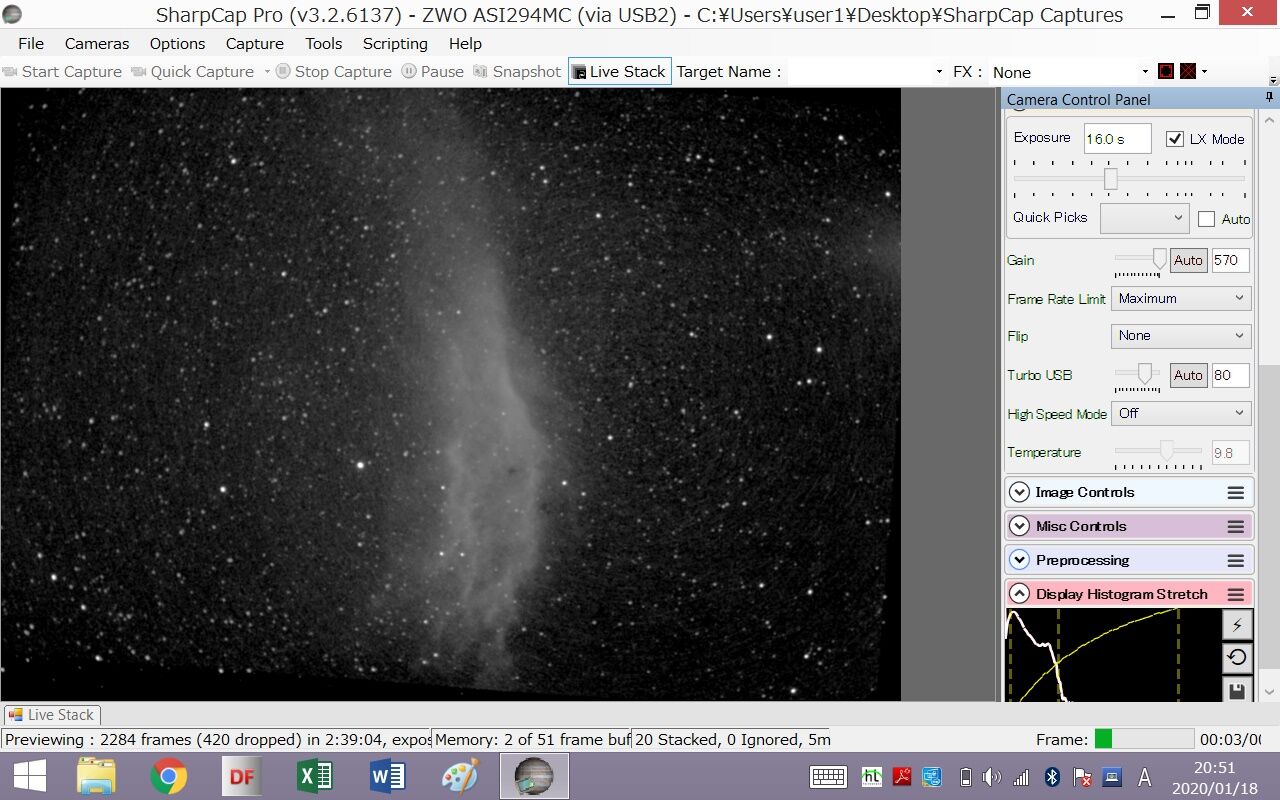Open the Image Controls hamburger menu
The width and height of the screenshot is (1280, 800).
[1236, 493]
